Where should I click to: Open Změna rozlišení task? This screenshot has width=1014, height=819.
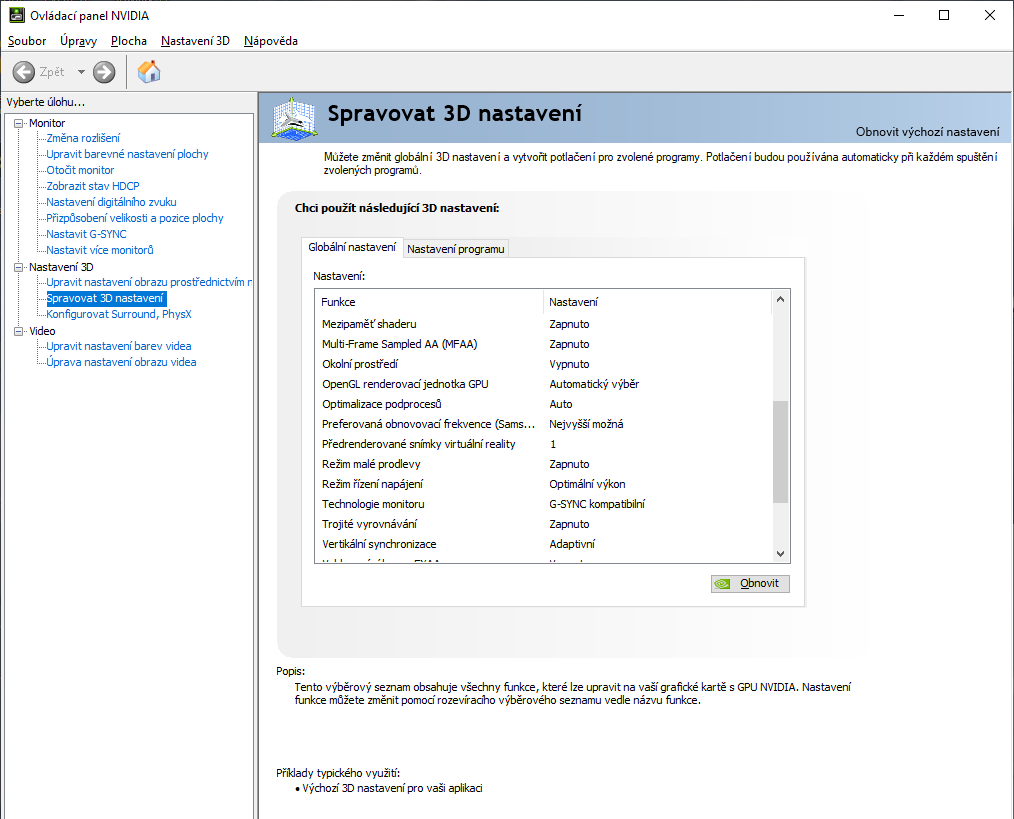(83, 138)
